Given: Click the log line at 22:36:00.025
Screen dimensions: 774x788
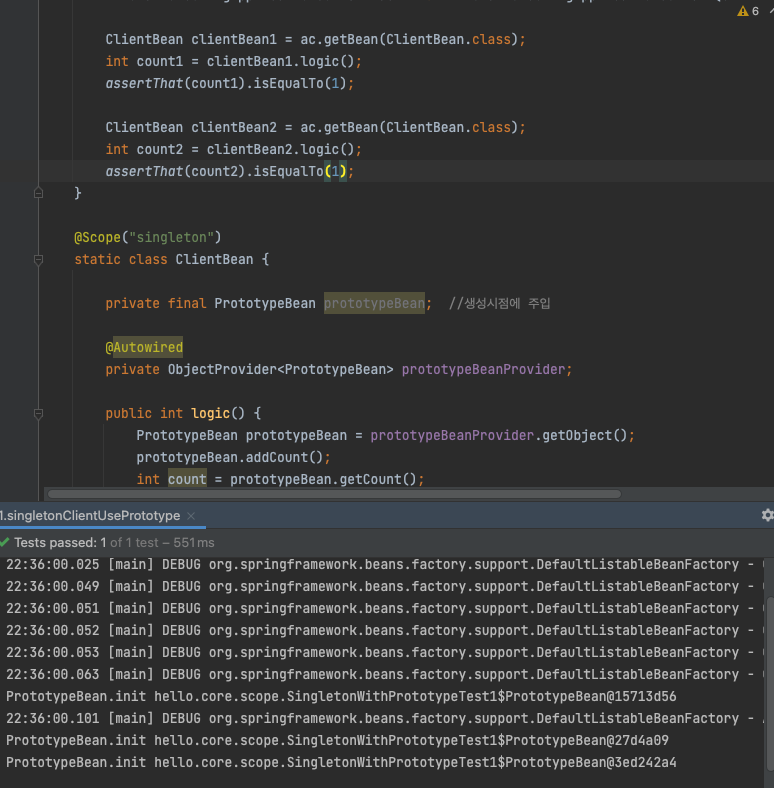Looking at the screenshot, I should coord(382,564).
